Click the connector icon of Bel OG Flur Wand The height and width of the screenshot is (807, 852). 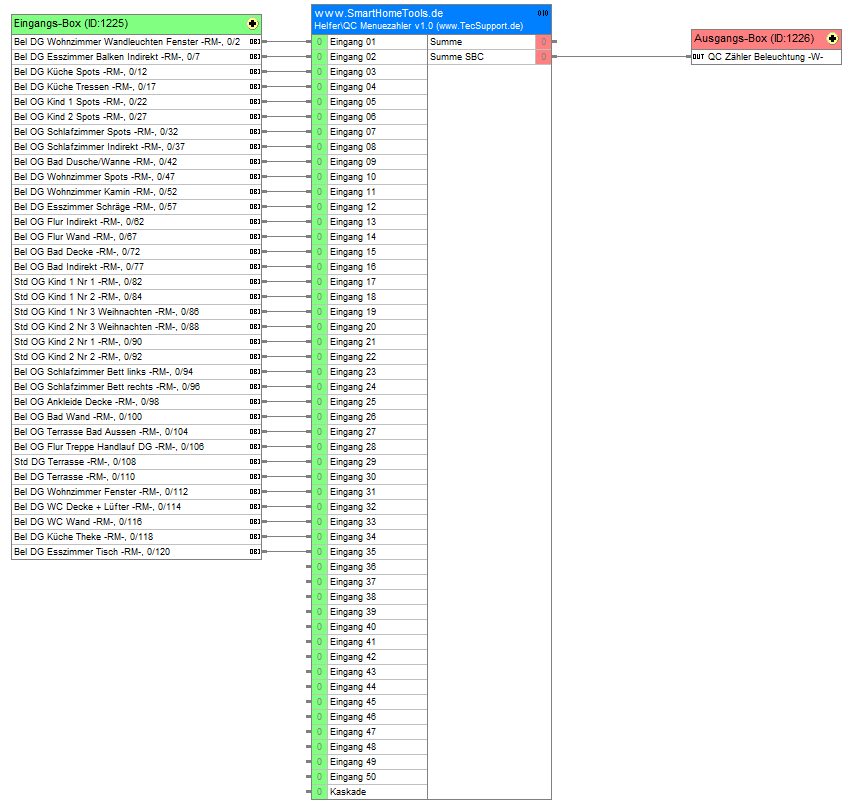click(x=254, y=237)
